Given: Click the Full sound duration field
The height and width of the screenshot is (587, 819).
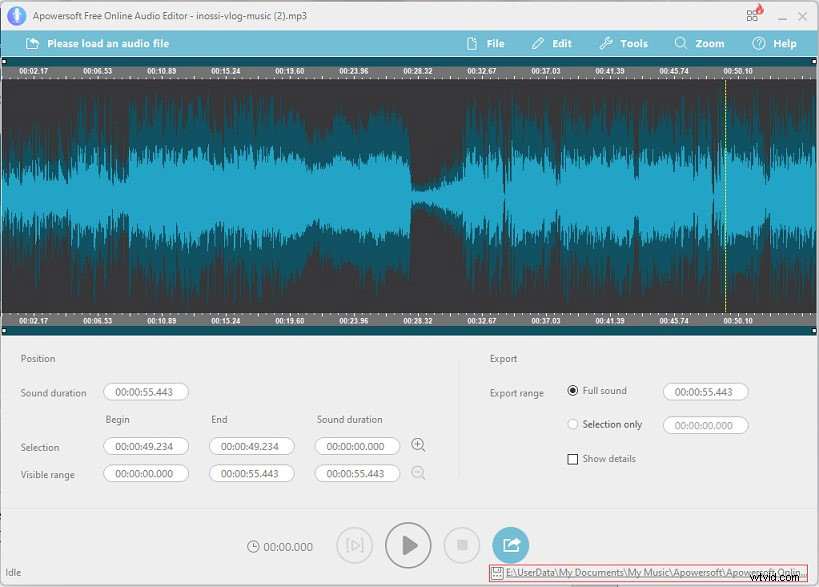Looking at the screenshot, I should click(x=703, y=391).
